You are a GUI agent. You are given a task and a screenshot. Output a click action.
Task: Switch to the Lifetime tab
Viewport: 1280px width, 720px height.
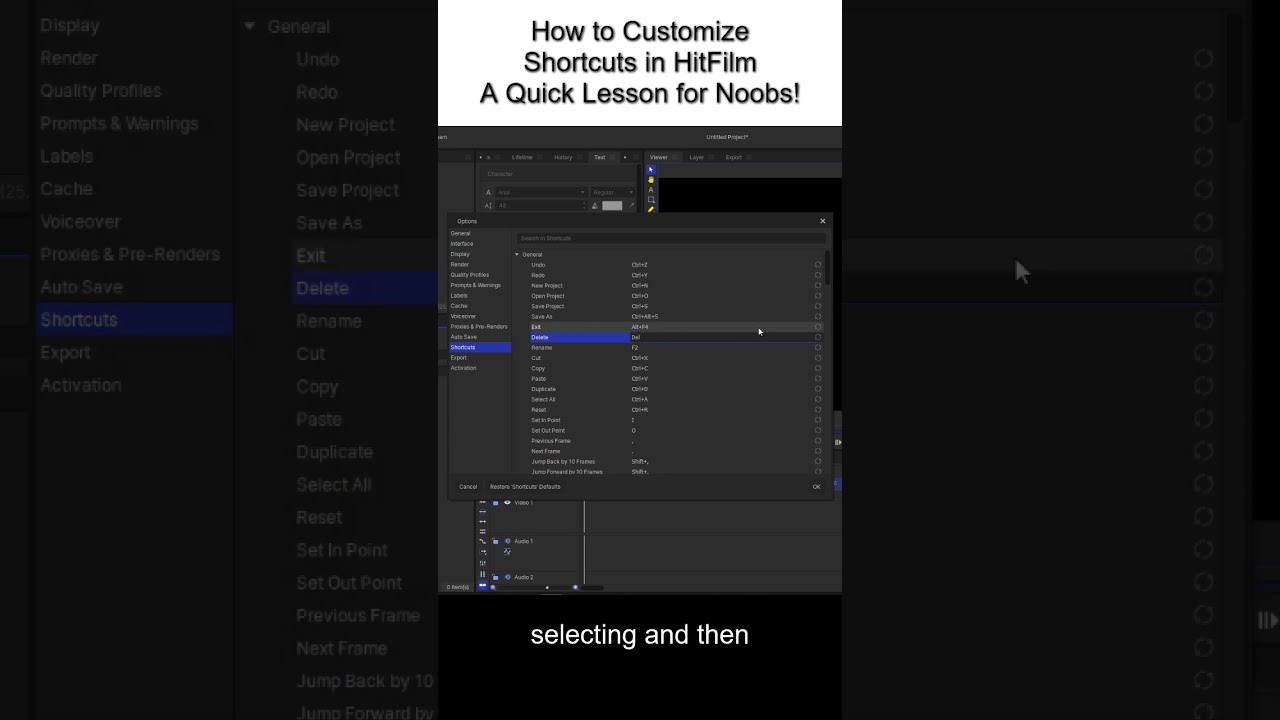[522, 157]
